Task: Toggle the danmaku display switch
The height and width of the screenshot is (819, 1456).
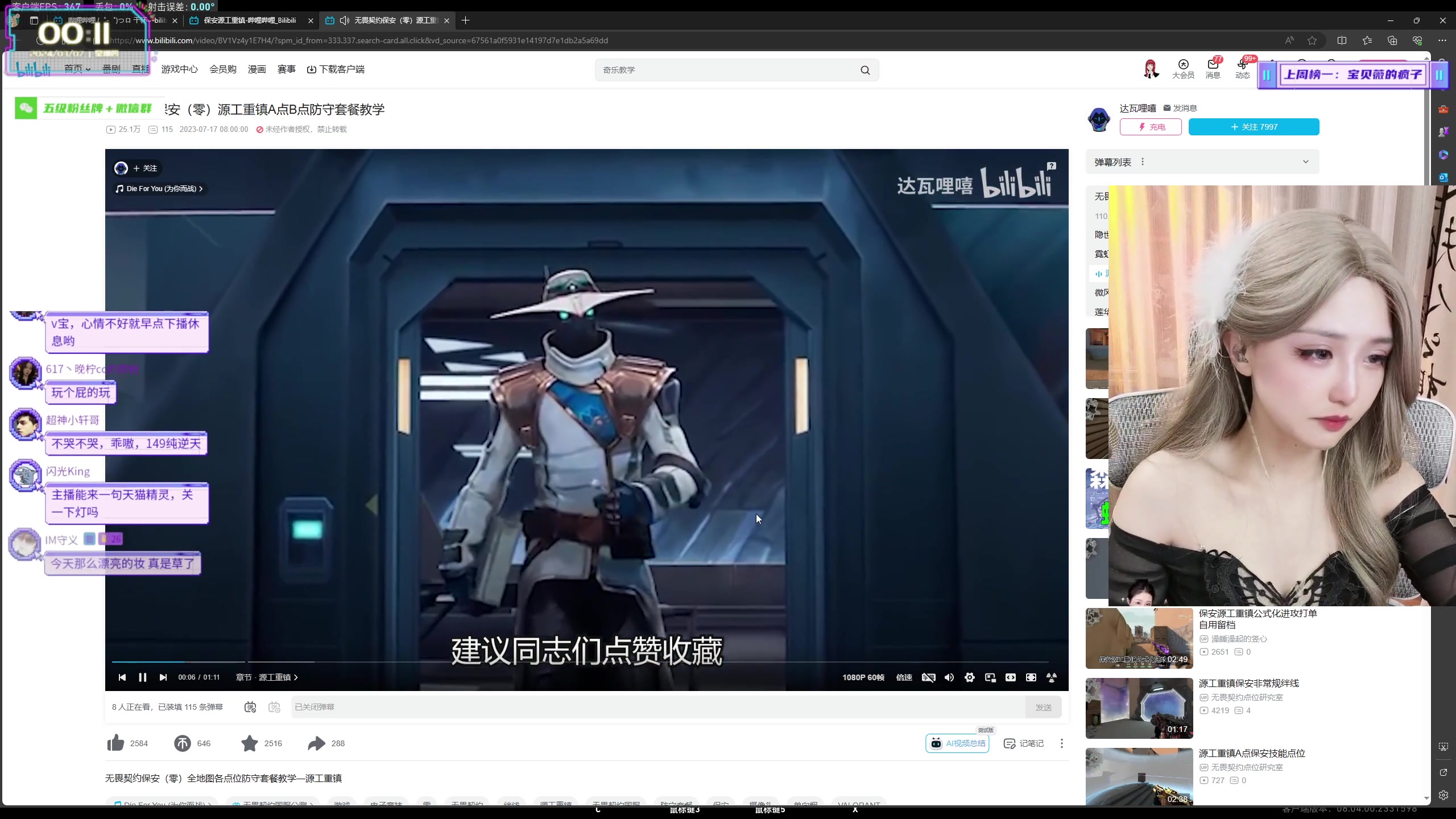Action: click(x=250, y=707)
